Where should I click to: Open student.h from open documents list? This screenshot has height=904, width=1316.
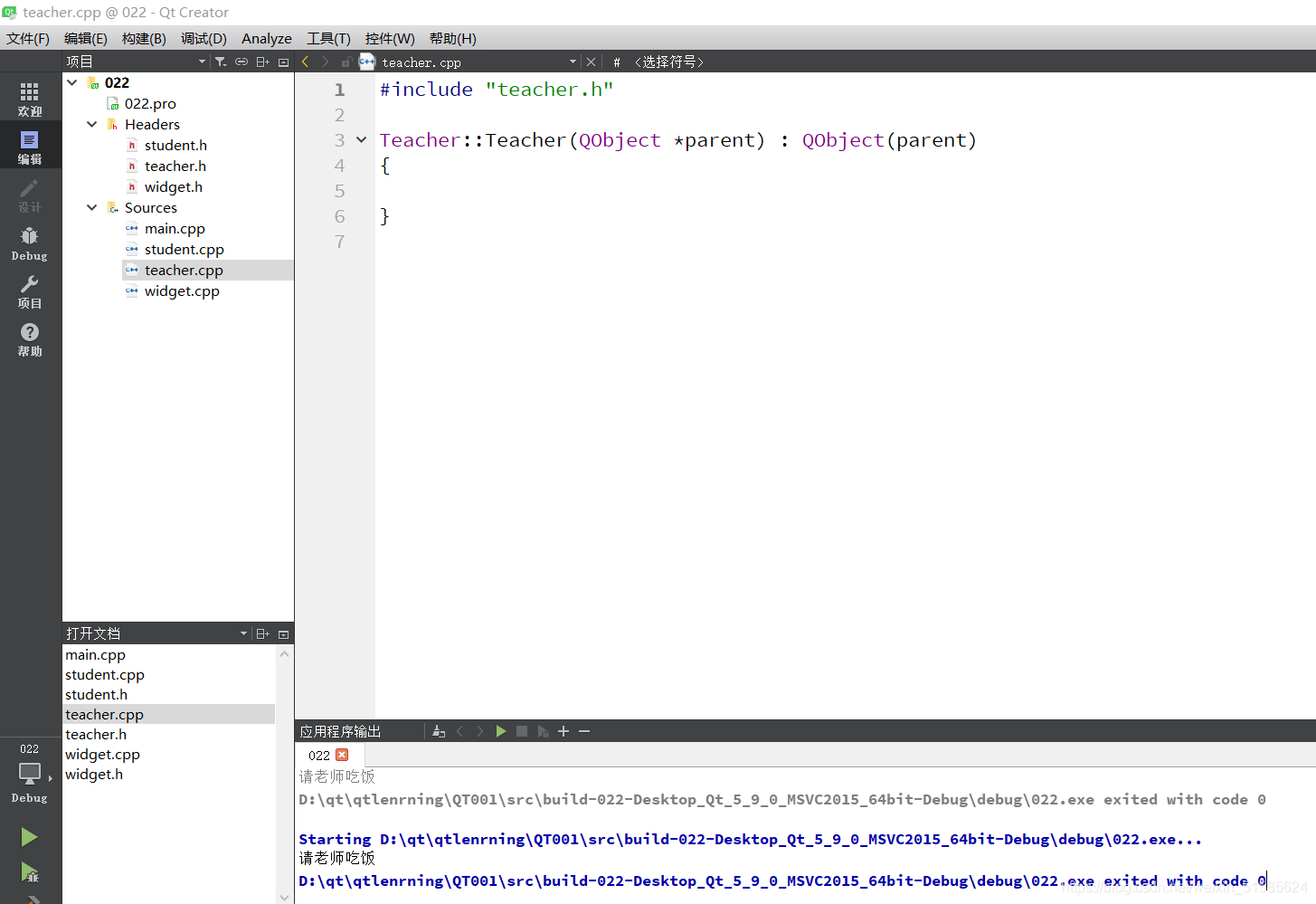coord(169,694)
